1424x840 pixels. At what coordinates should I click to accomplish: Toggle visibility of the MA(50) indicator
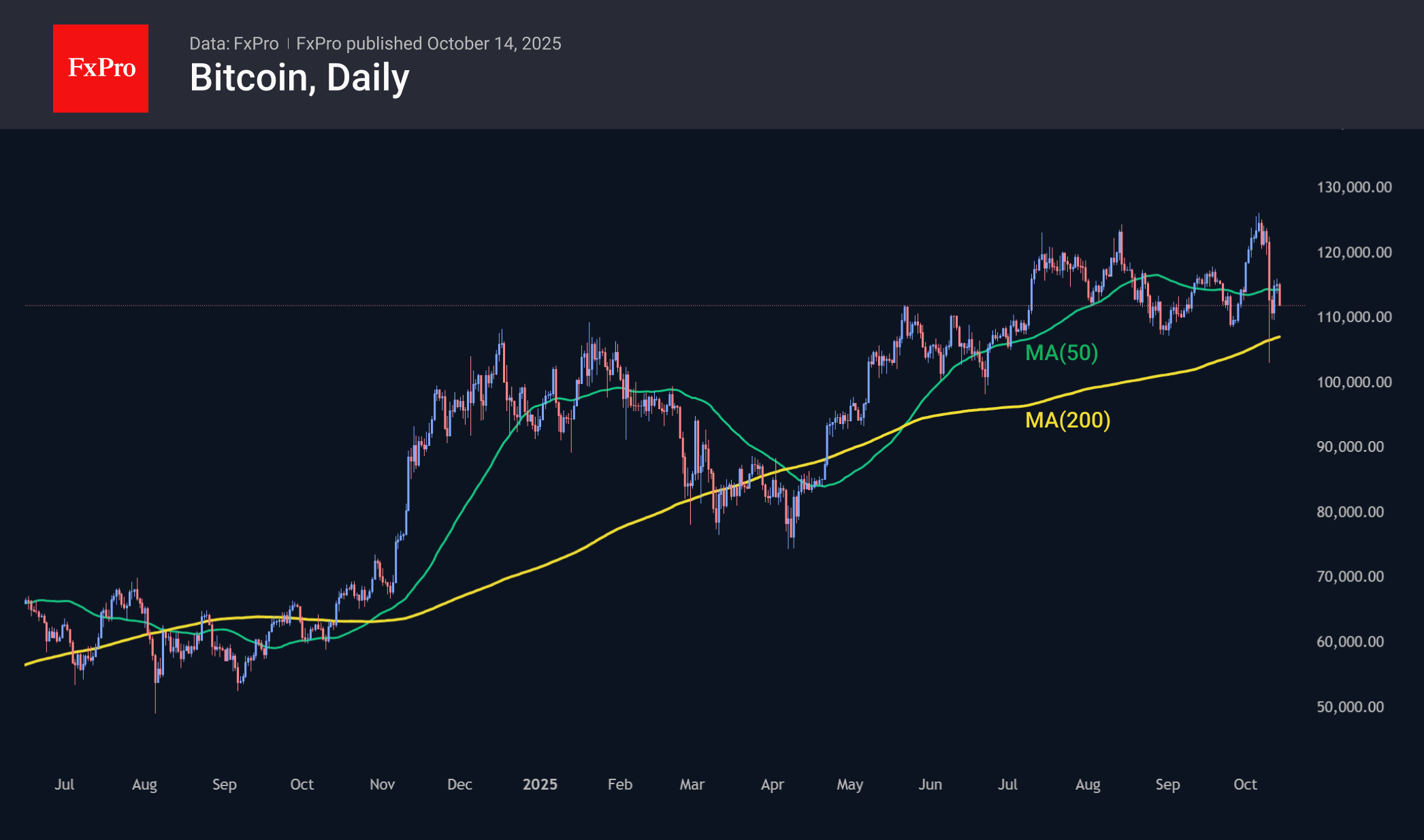1061,353
